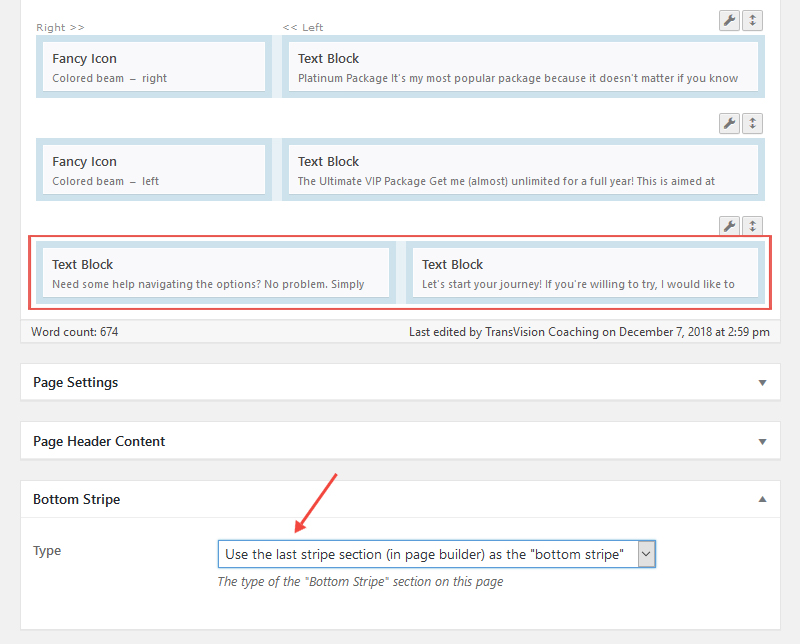Collapse the Bottom Stripe panel arrow

point(762,499)
